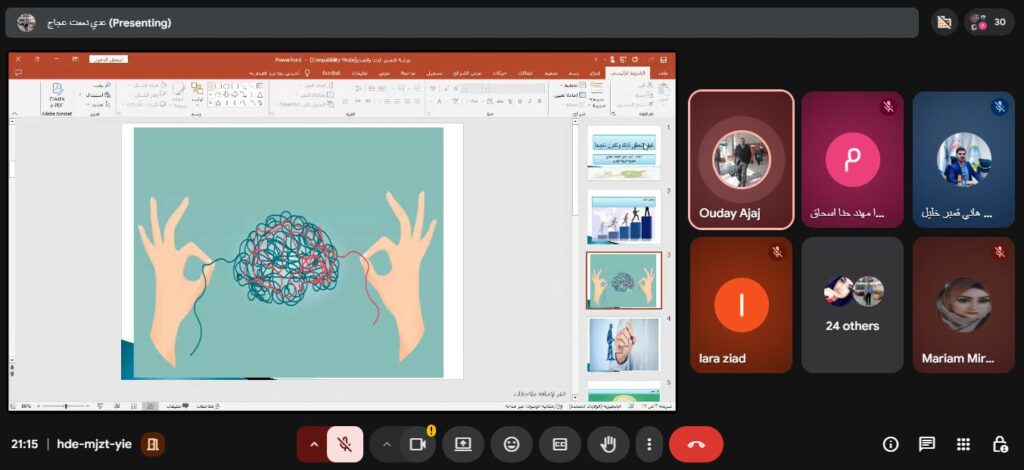The image size is (1024, 470).
Task: Open the Activities grid icon
Action: 963,444
